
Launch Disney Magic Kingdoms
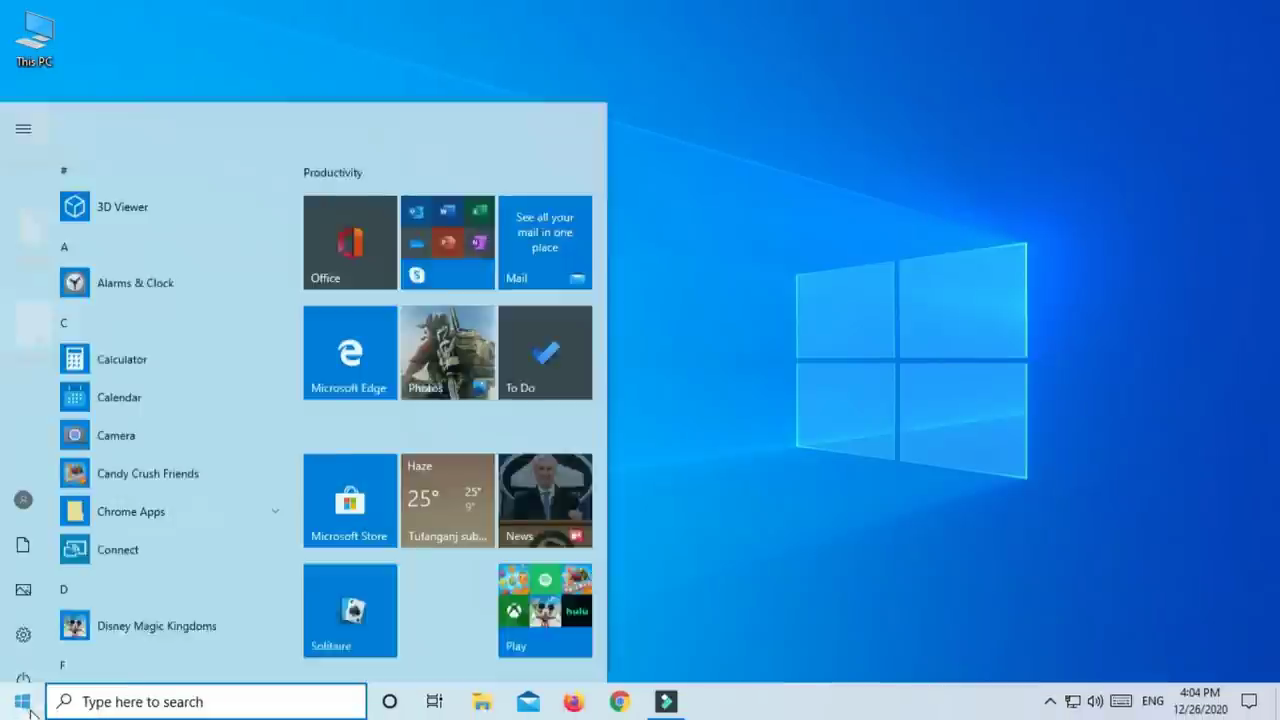tap(156, 626)
